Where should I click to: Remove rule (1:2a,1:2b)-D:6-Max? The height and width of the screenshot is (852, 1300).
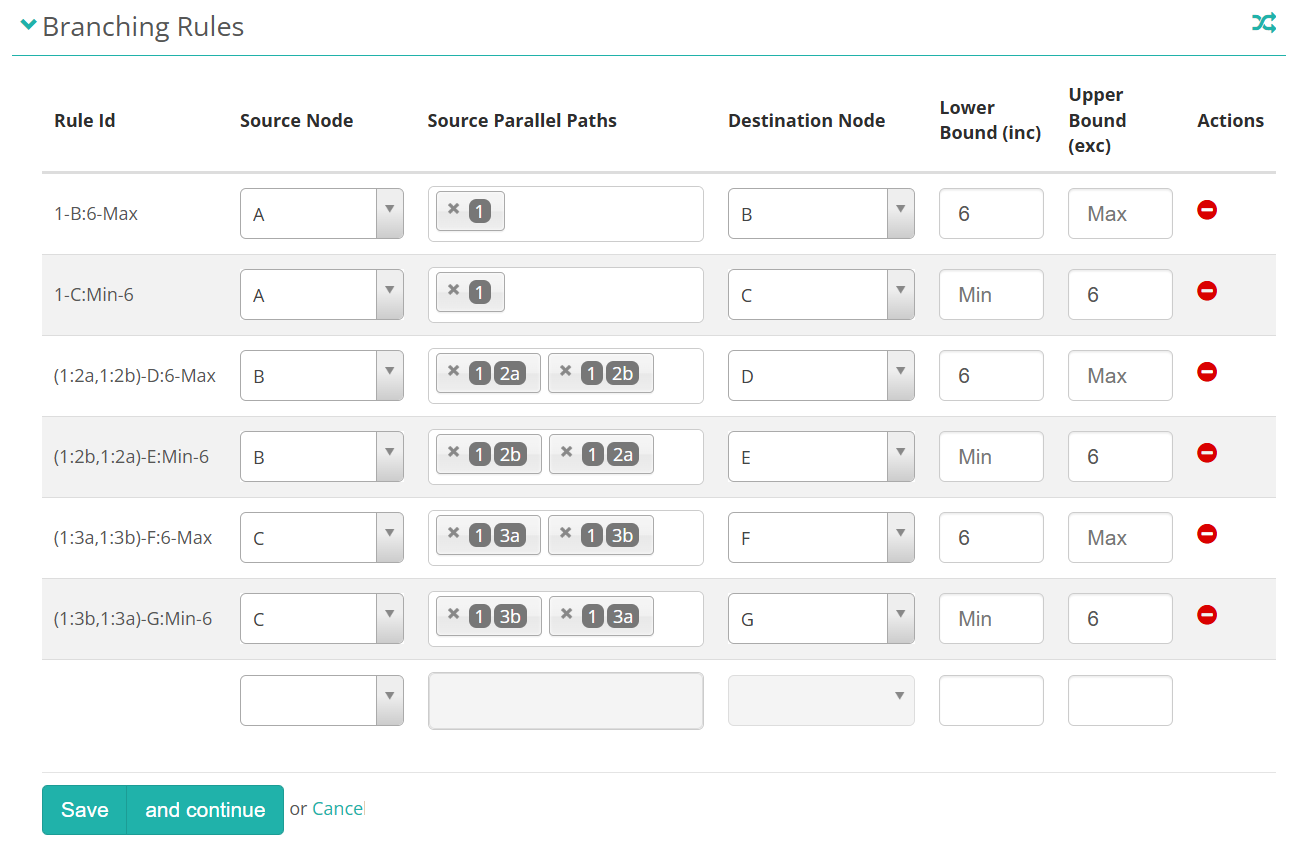(1207, 372)
